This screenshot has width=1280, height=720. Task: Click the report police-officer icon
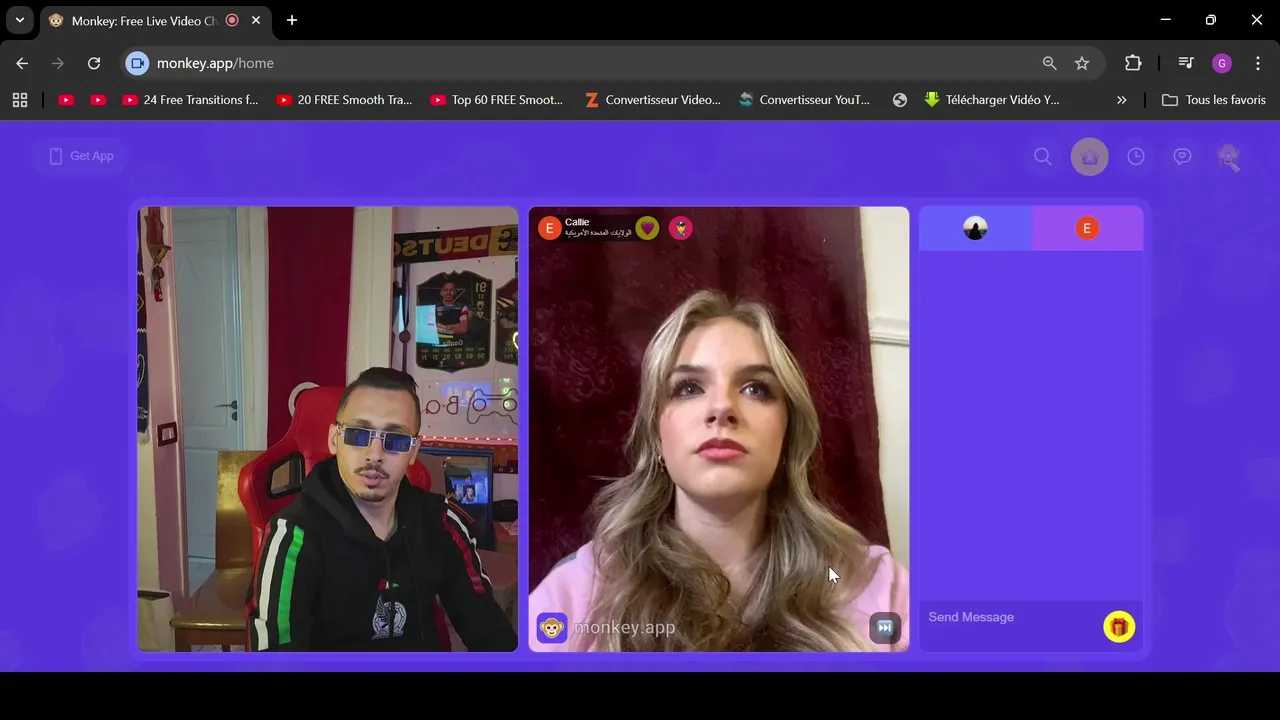[x=680, y=228]
